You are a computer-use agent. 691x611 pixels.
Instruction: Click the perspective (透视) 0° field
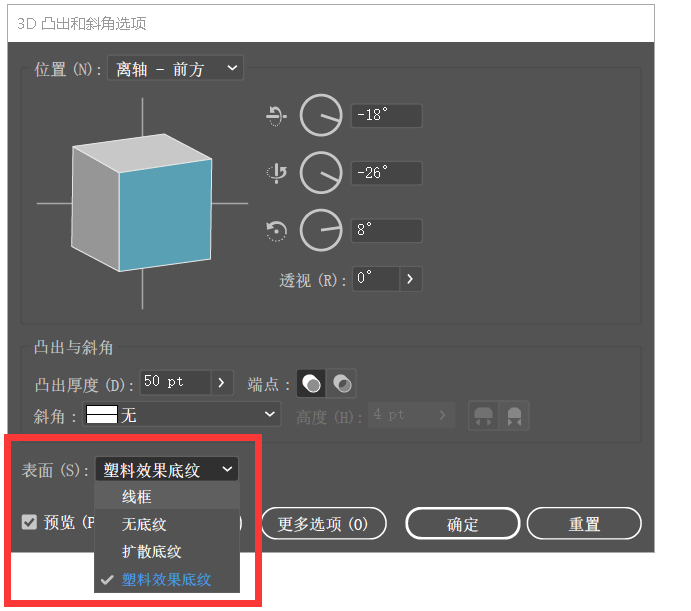click(x=376, y=279)
